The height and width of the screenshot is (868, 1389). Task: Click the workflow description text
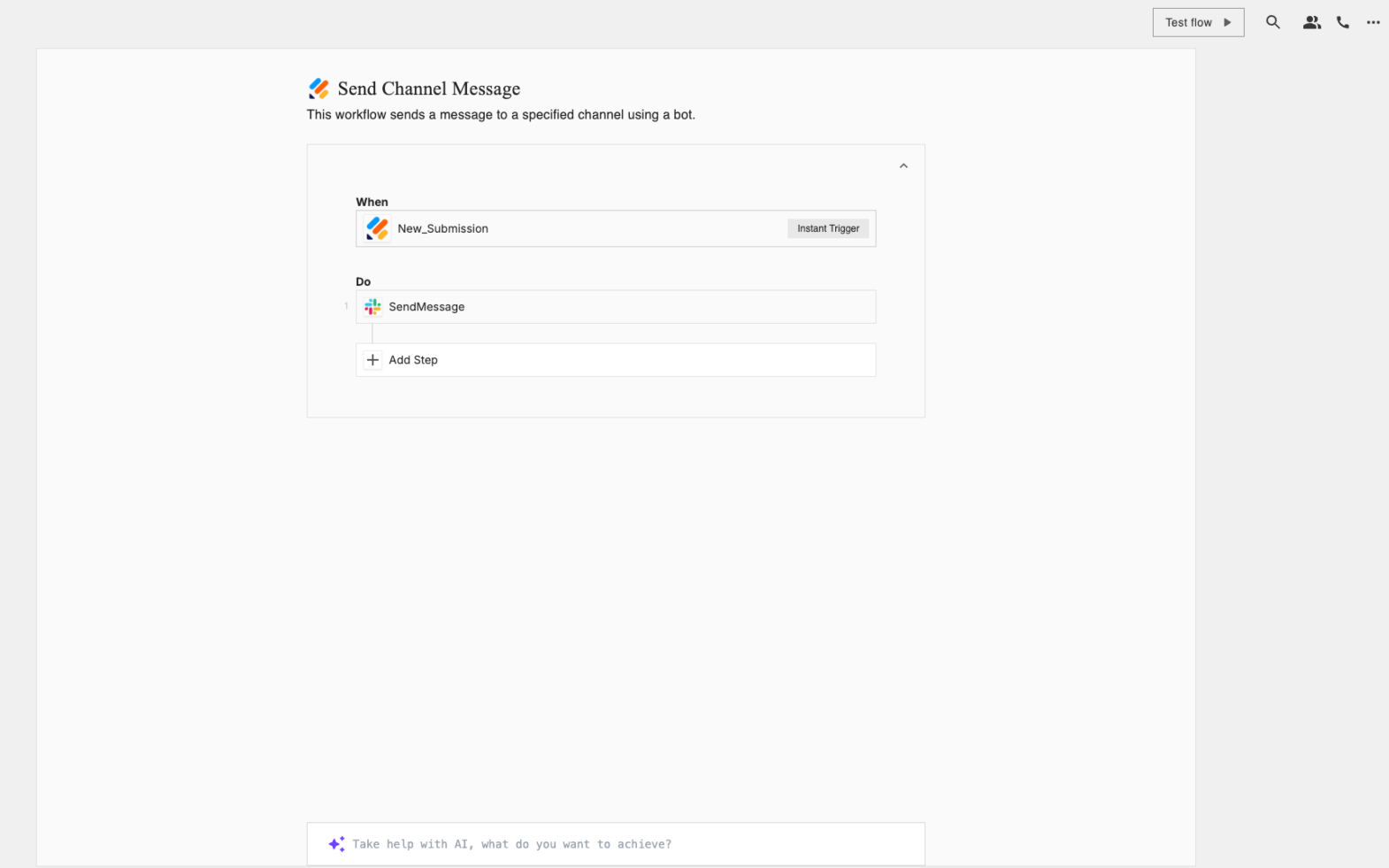point(501,115)
